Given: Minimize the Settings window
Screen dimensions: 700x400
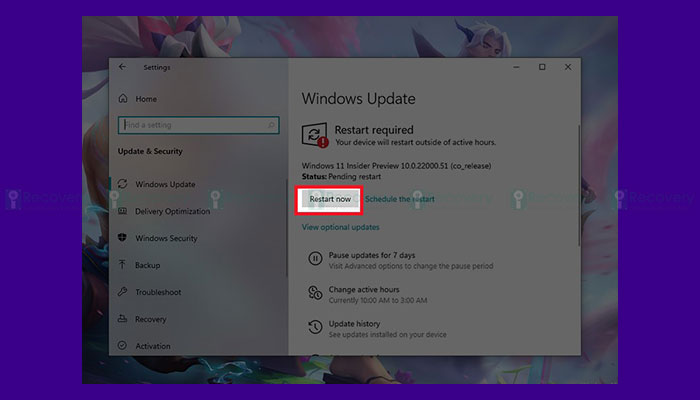Looking at the screenshot, I should click(516, 67).
